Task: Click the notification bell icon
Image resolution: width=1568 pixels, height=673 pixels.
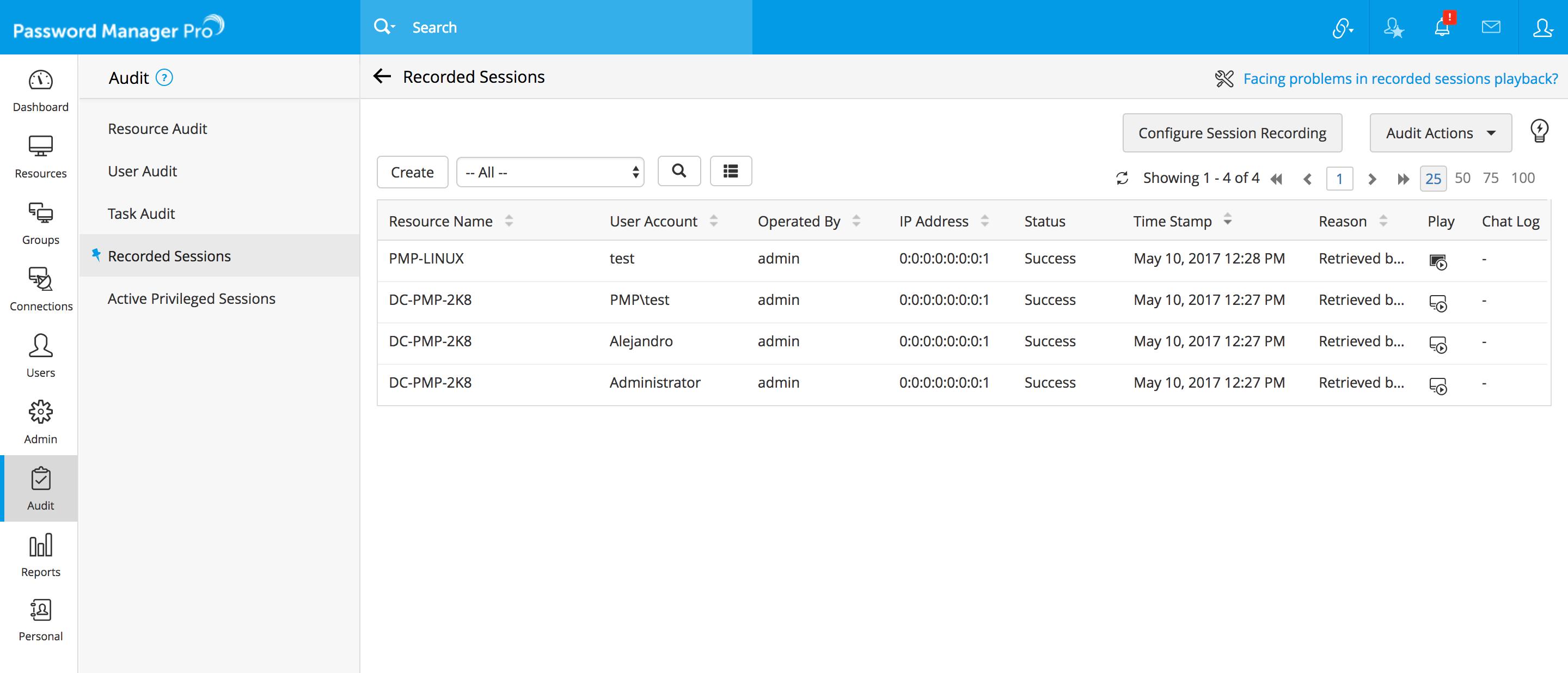Action: (1441, 27)
